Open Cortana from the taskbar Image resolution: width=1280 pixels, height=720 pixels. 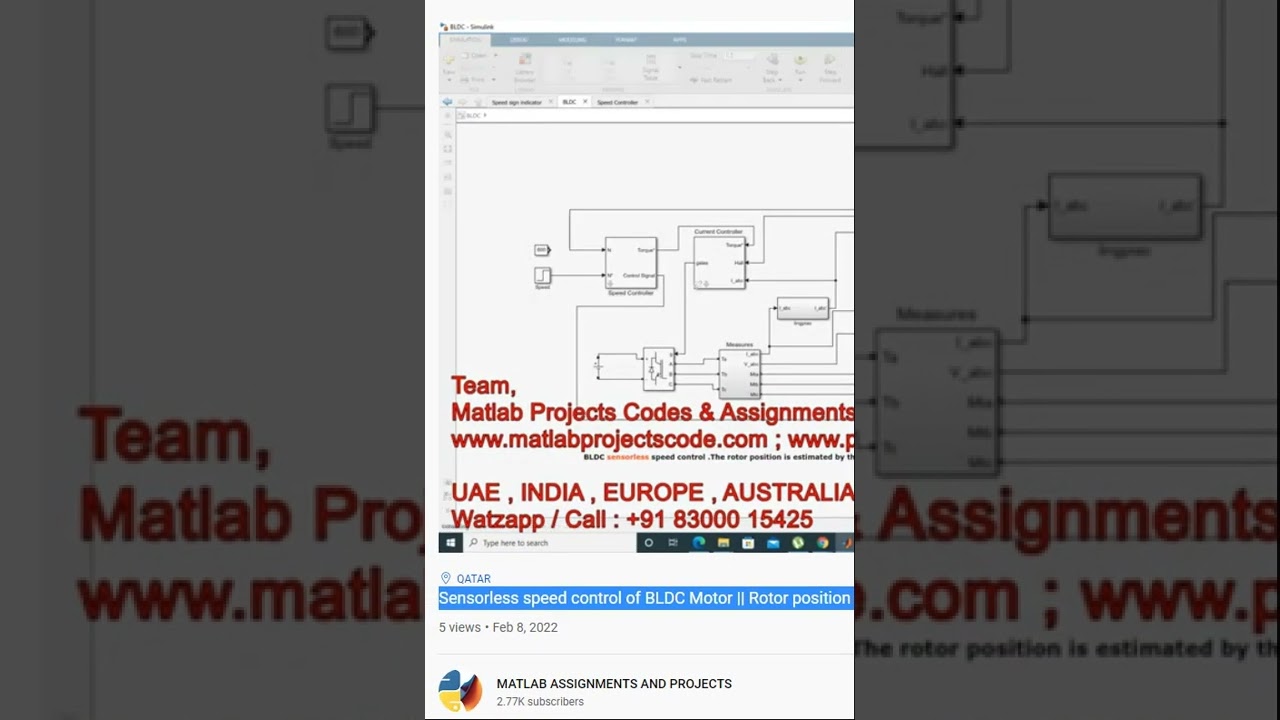click(x=649, y=543)
